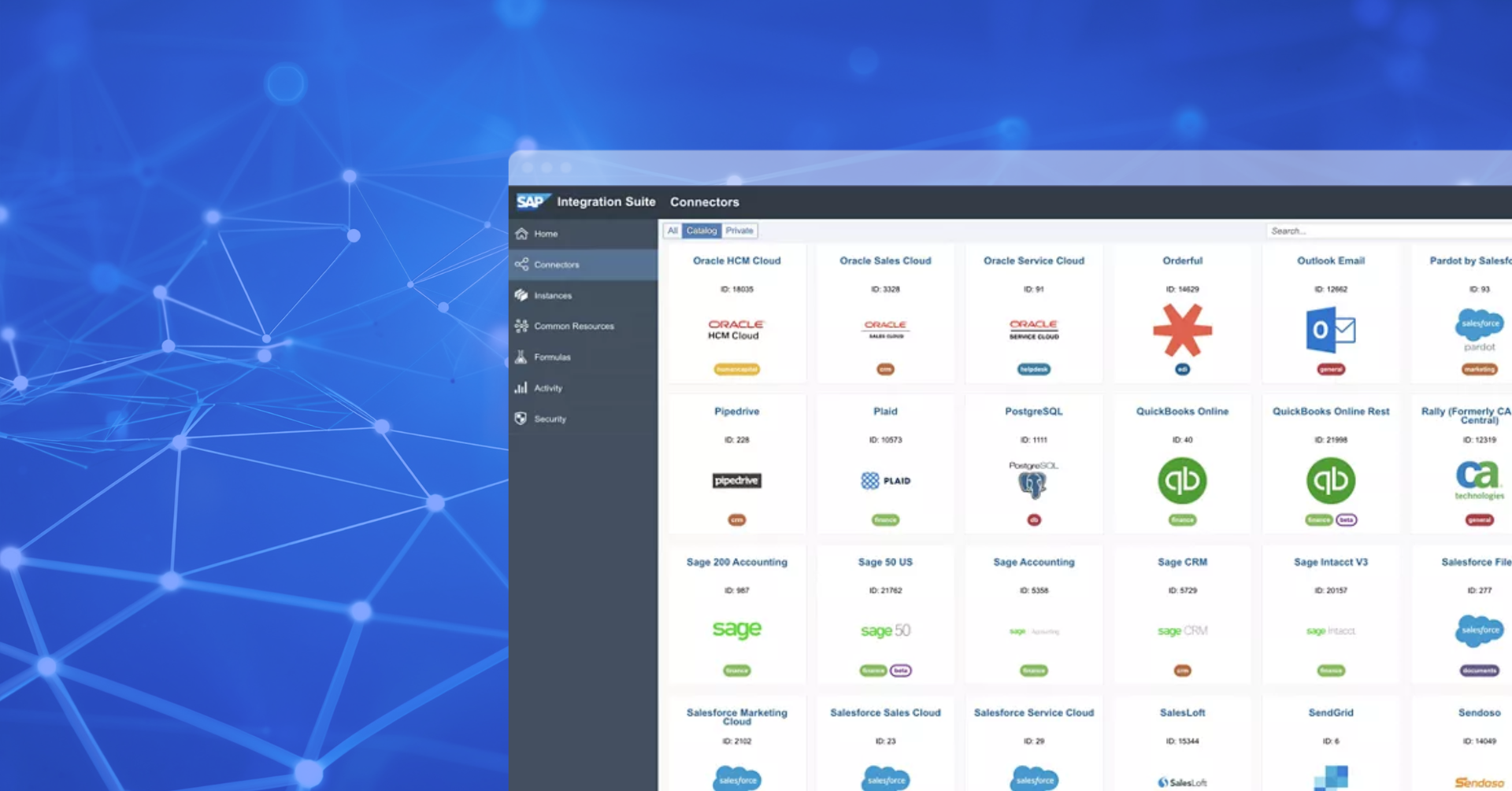Open the Oracle HCM Cloud title

[736, 261]
